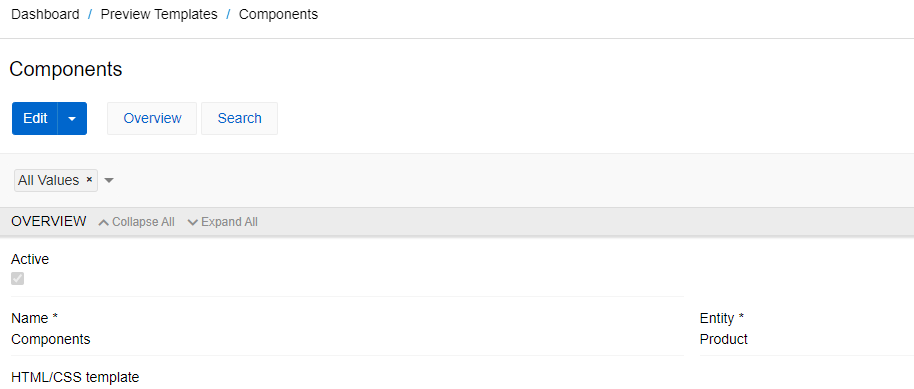Collapse all sections with Collapse All
914x389 pixels.
(x=137, y=222)
